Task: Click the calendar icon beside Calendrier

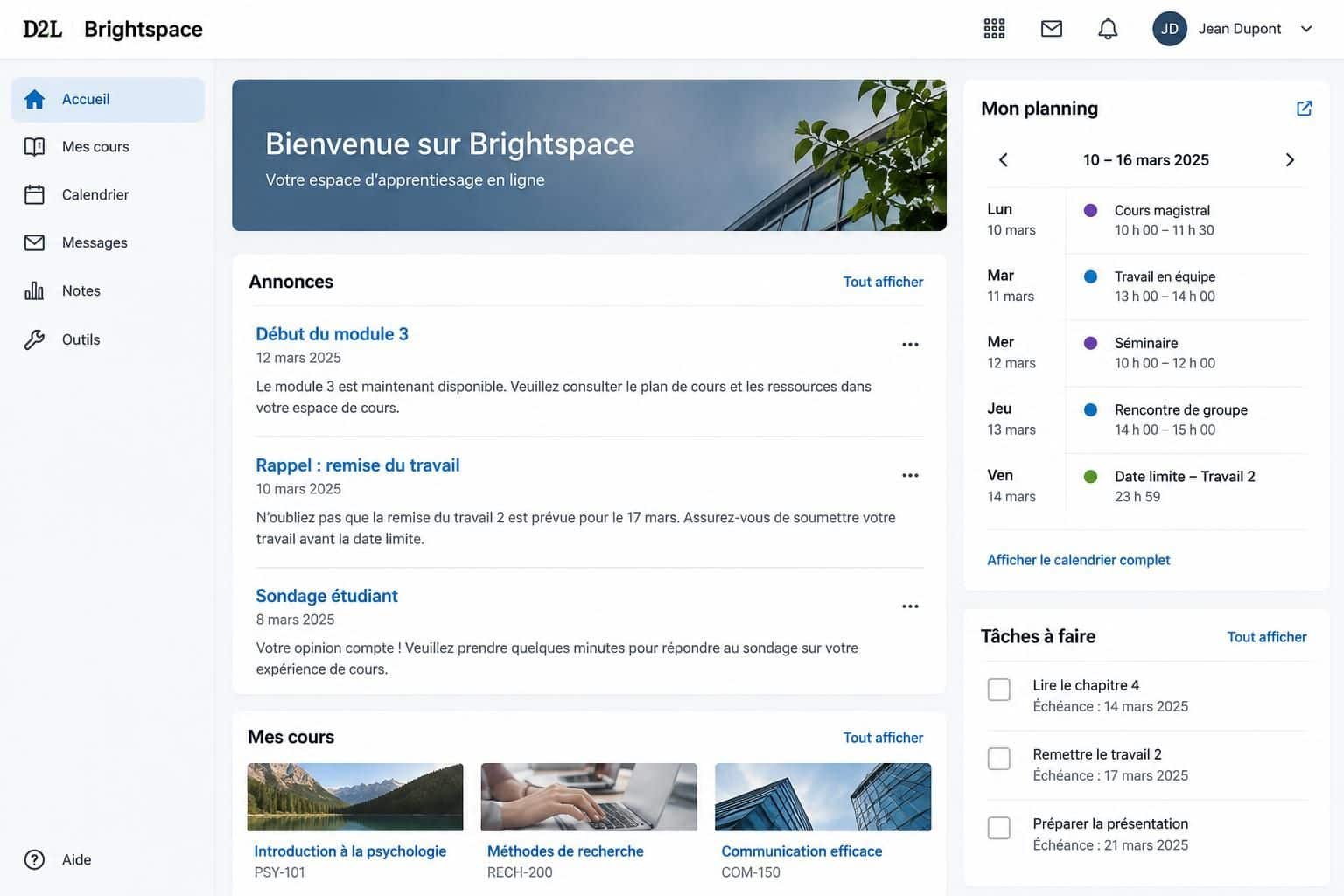Action: pos(34,194)
